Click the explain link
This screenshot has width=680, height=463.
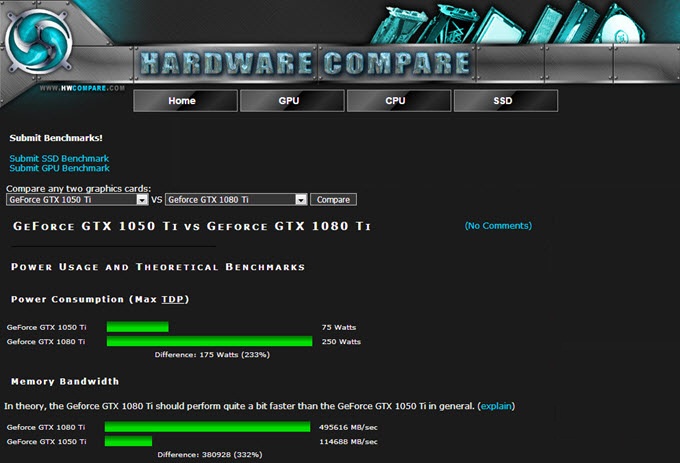(x=496, y=406)
